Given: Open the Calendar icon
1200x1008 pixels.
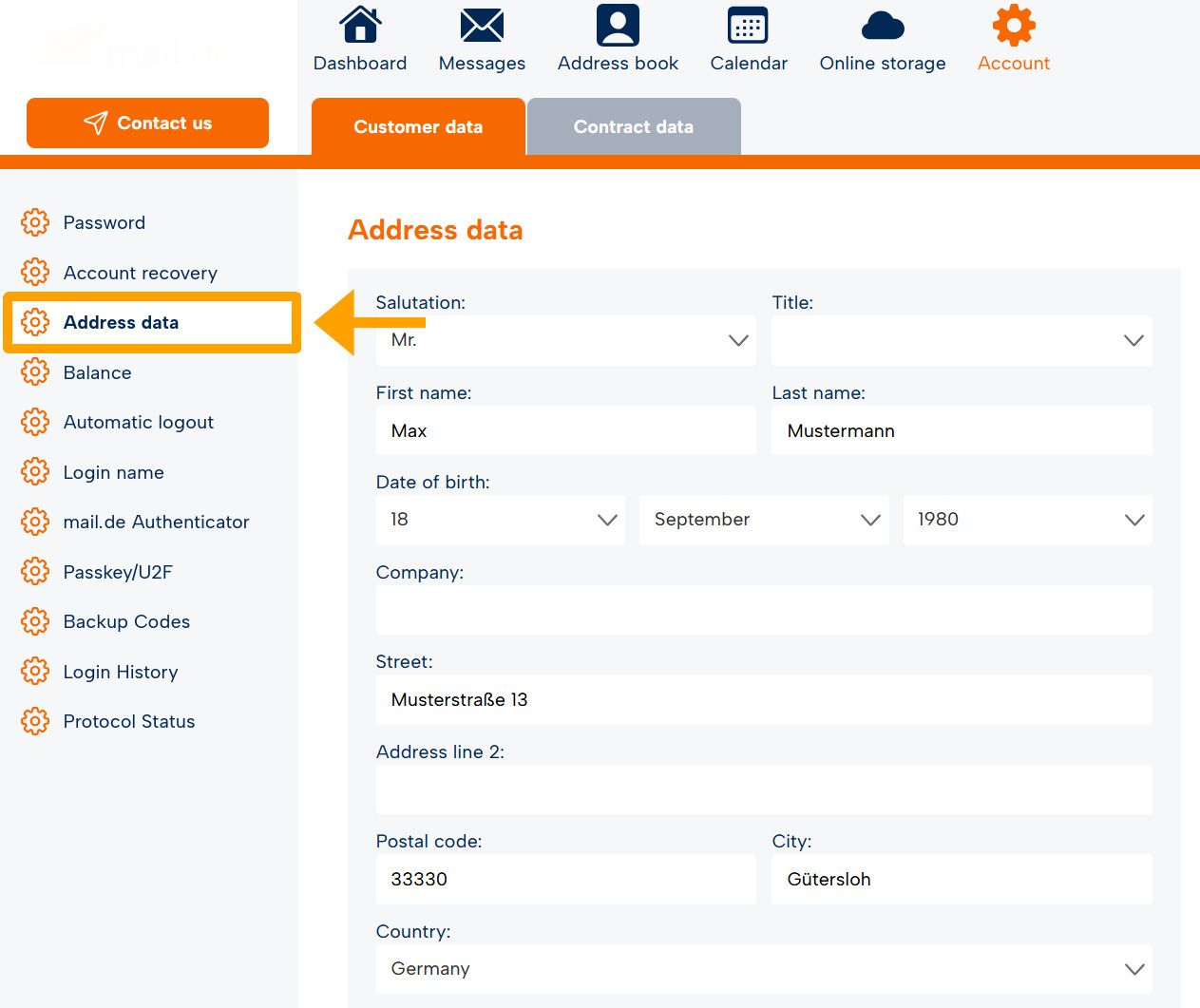Looking at the screenshot, I should 748,26.
